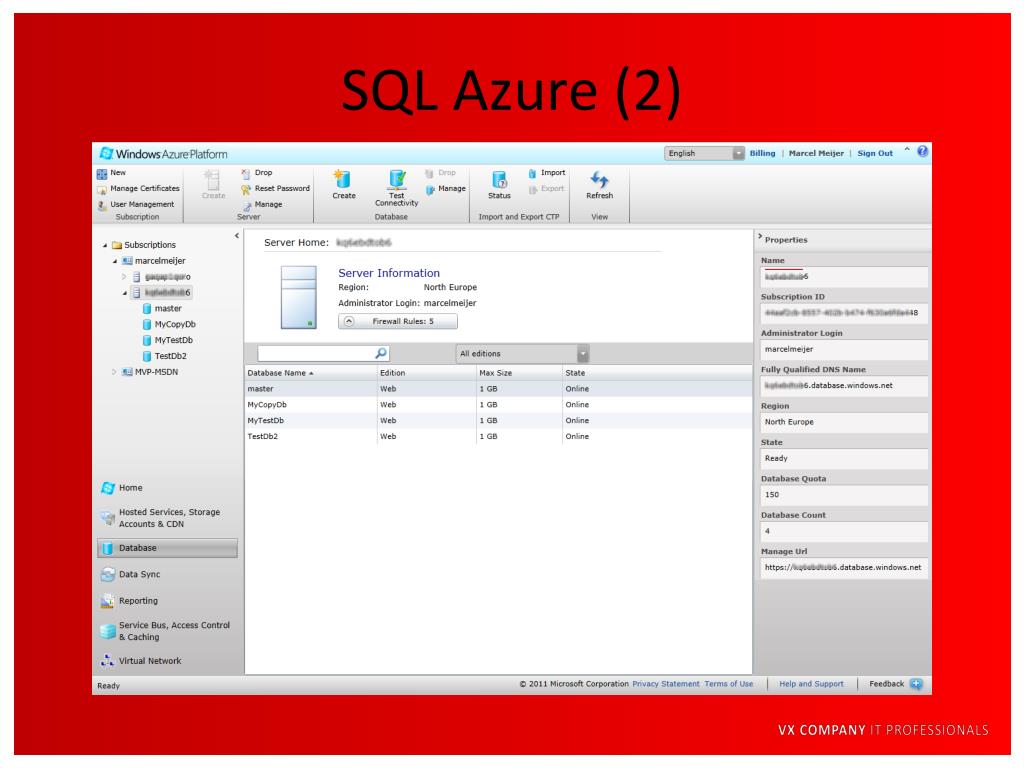Screen dimensions: 1024x768
Task: Expand the first blurred server node
Action: pos(124,277)
